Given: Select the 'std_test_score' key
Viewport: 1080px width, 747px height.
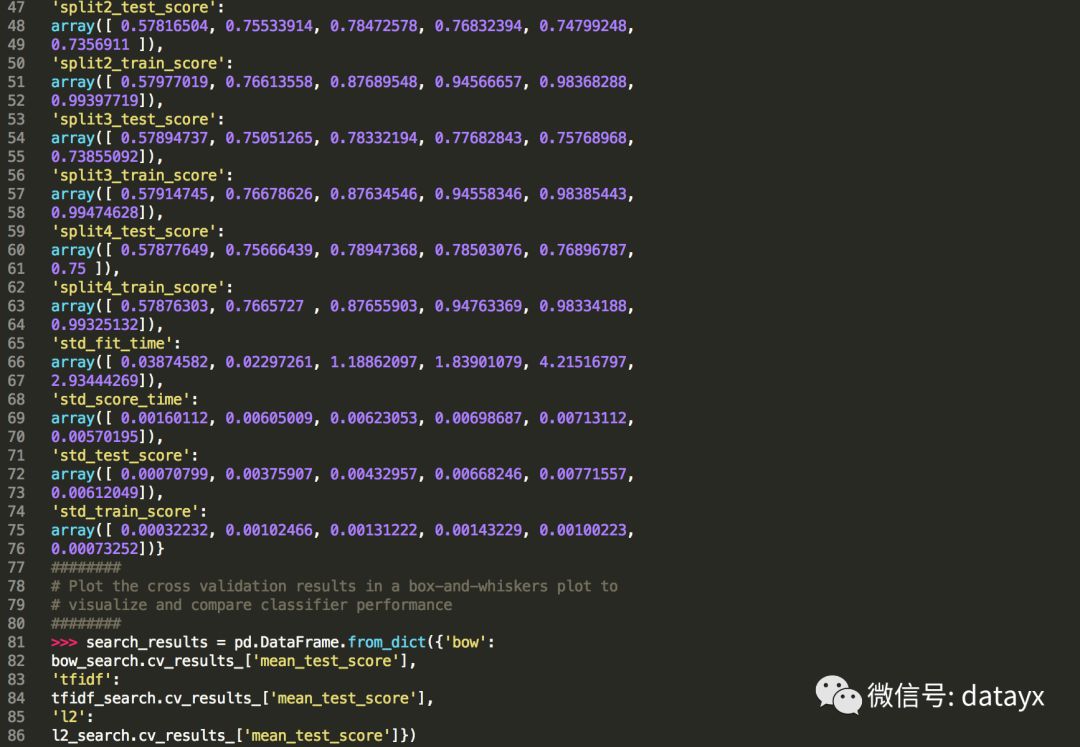Looking at the screenshot, I should (x=121, y=455).
